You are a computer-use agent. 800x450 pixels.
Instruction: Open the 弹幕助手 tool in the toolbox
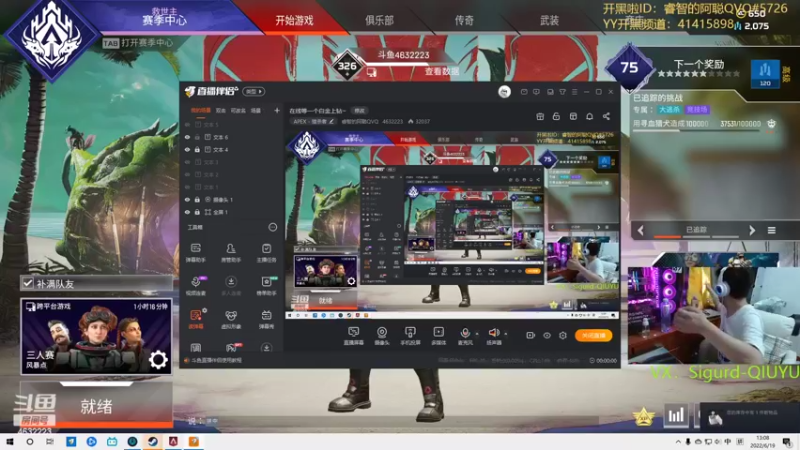click(195, 252)
